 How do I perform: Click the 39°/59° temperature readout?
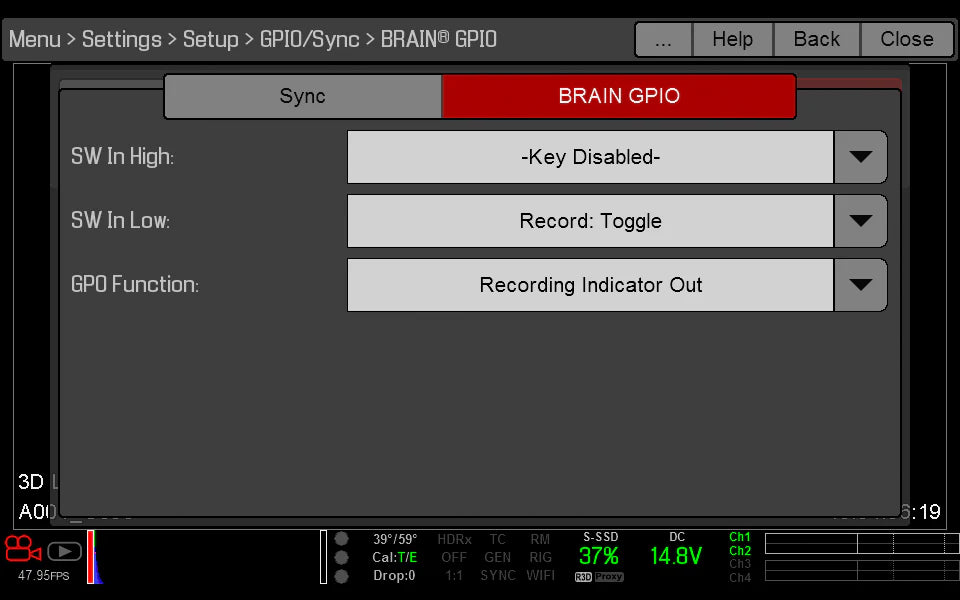[x=394, y=540]
